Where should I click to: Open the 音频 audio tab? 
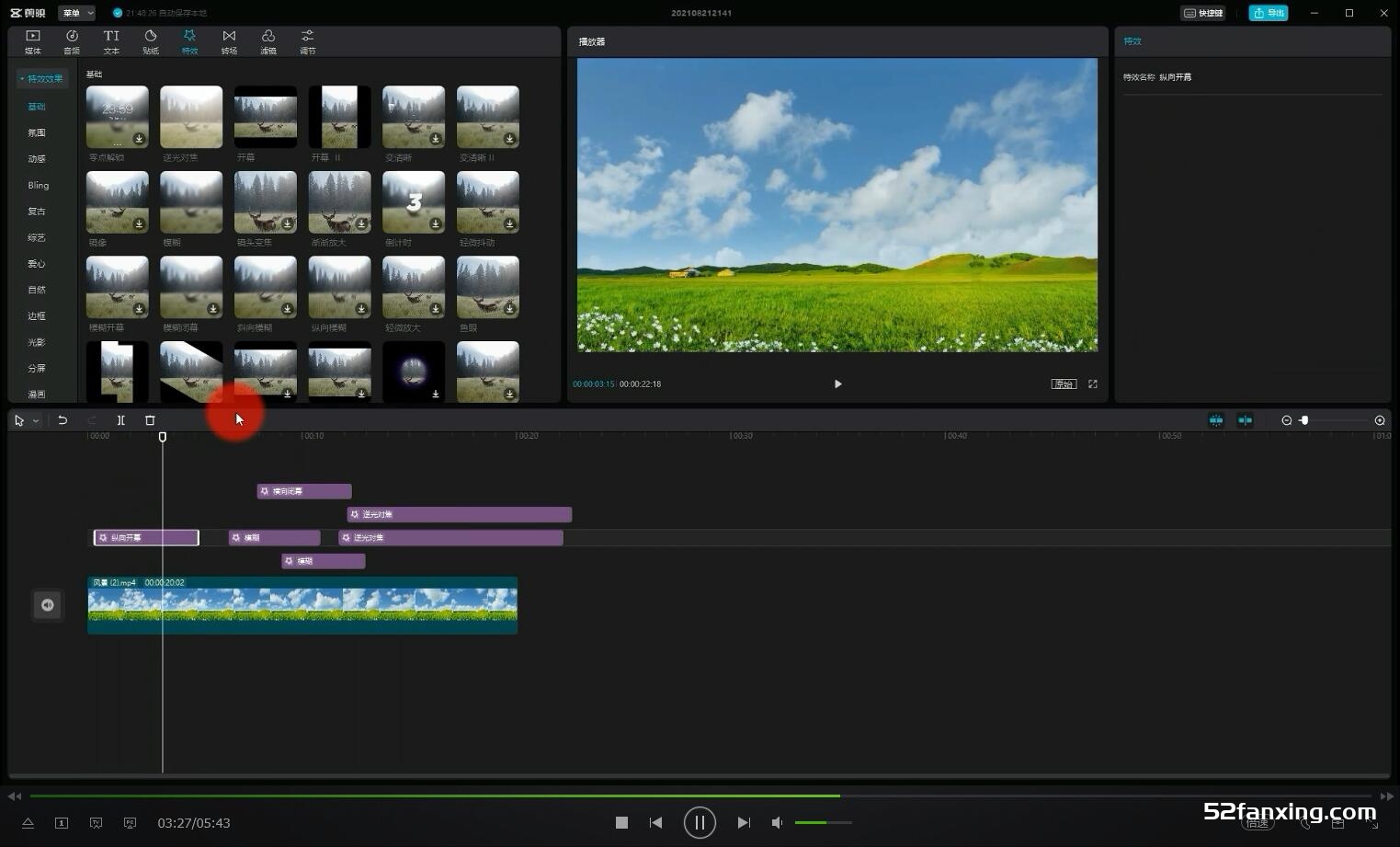click(x=72, y=41)
